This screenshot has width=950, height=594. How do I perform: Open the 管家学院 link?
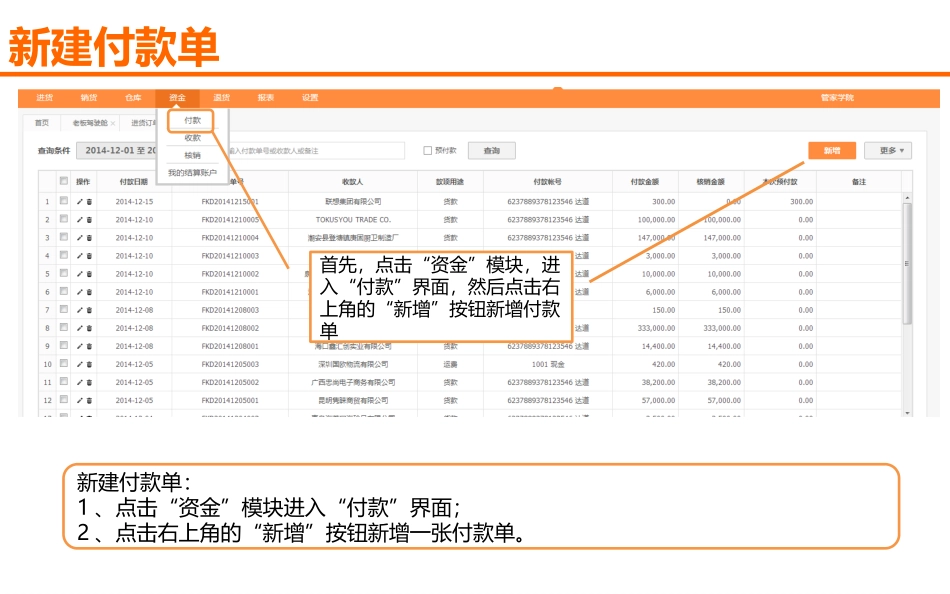click(837, 98)
